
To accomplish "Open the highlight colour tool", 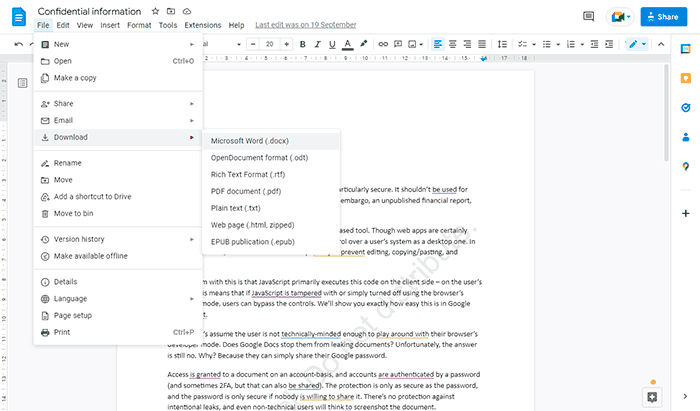I will point(364,44).
